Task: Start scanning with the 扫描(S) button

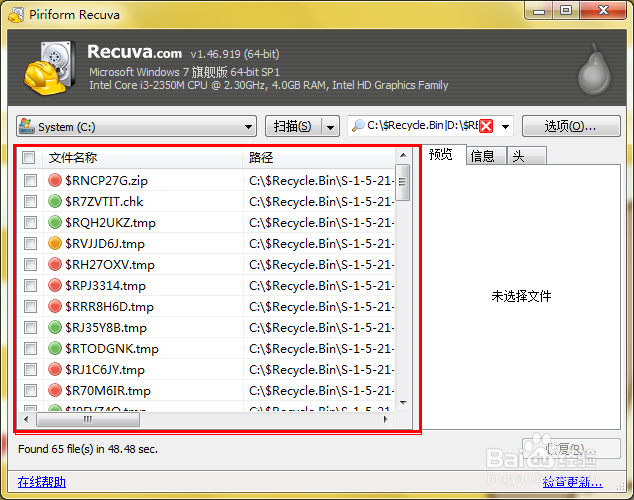Action: tap(293, 127)
